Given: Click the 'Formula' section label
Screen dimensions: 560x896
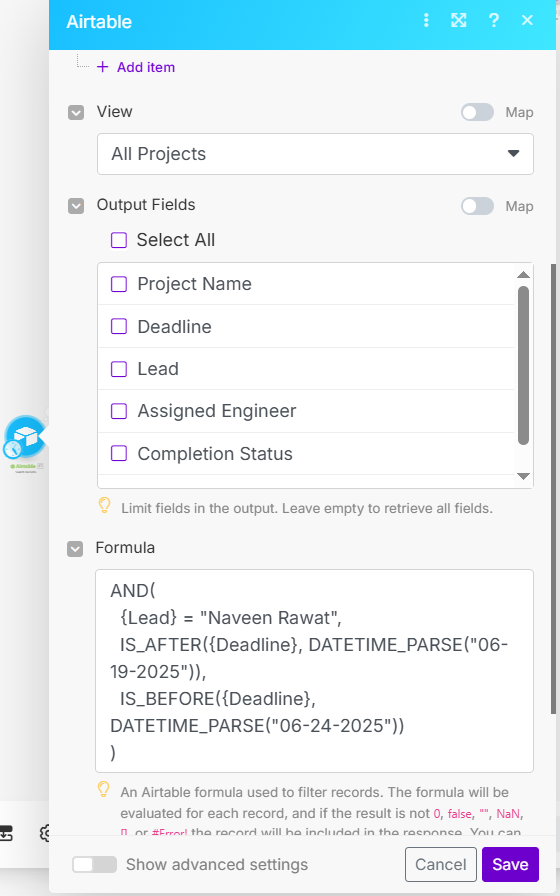Looking at the screenshot, I should point(125,547).
